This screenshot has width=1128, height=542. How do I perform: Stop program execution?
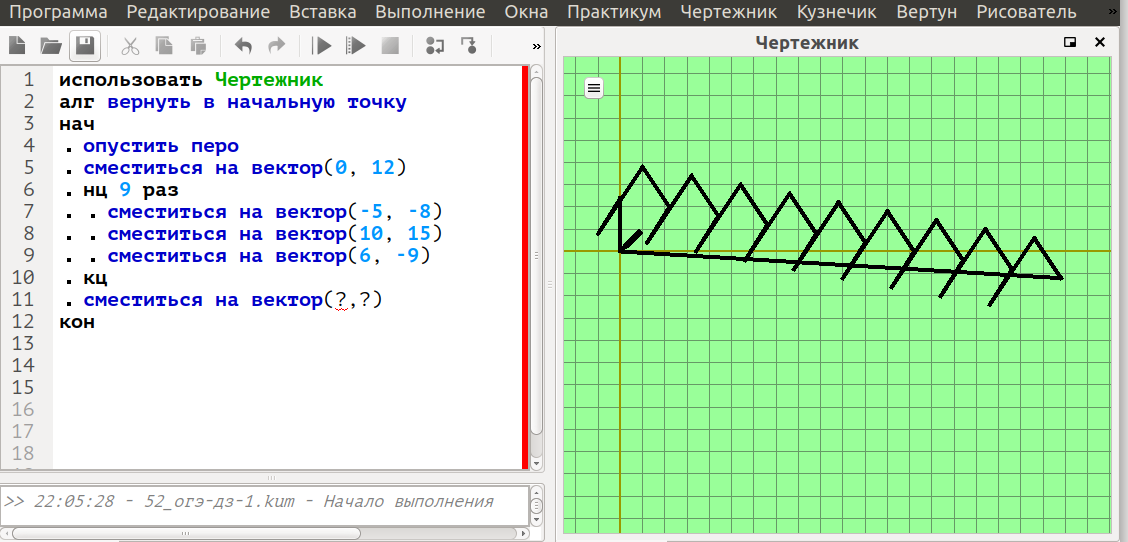point(390,46)
